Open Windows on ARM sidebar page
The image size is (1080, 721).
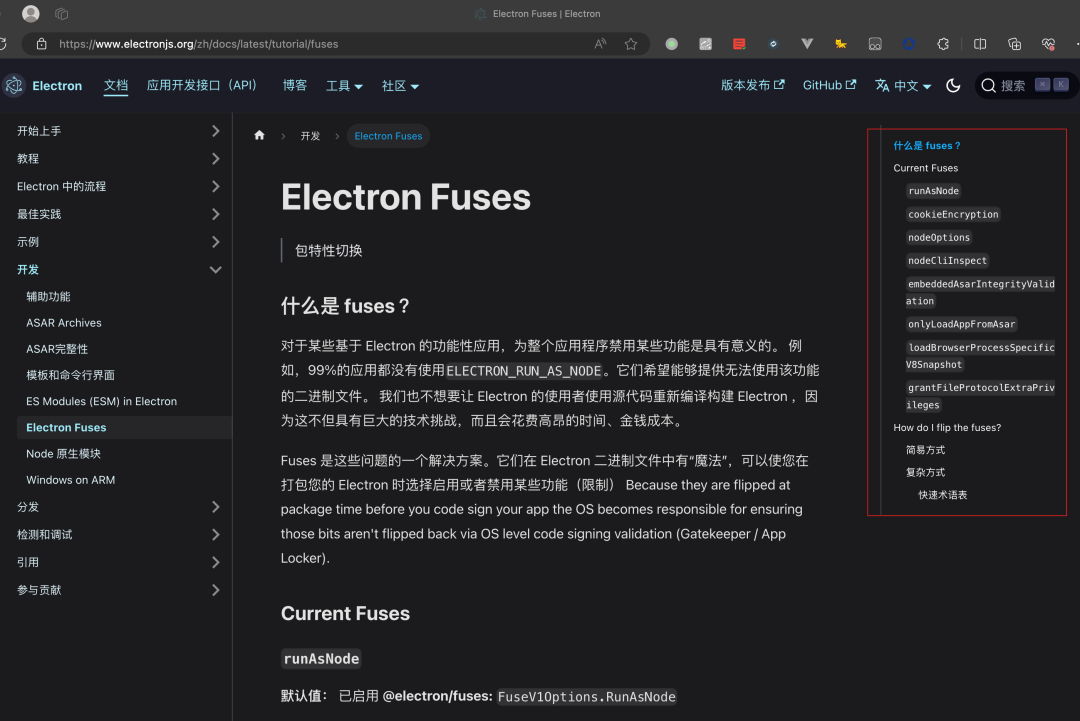70,480
